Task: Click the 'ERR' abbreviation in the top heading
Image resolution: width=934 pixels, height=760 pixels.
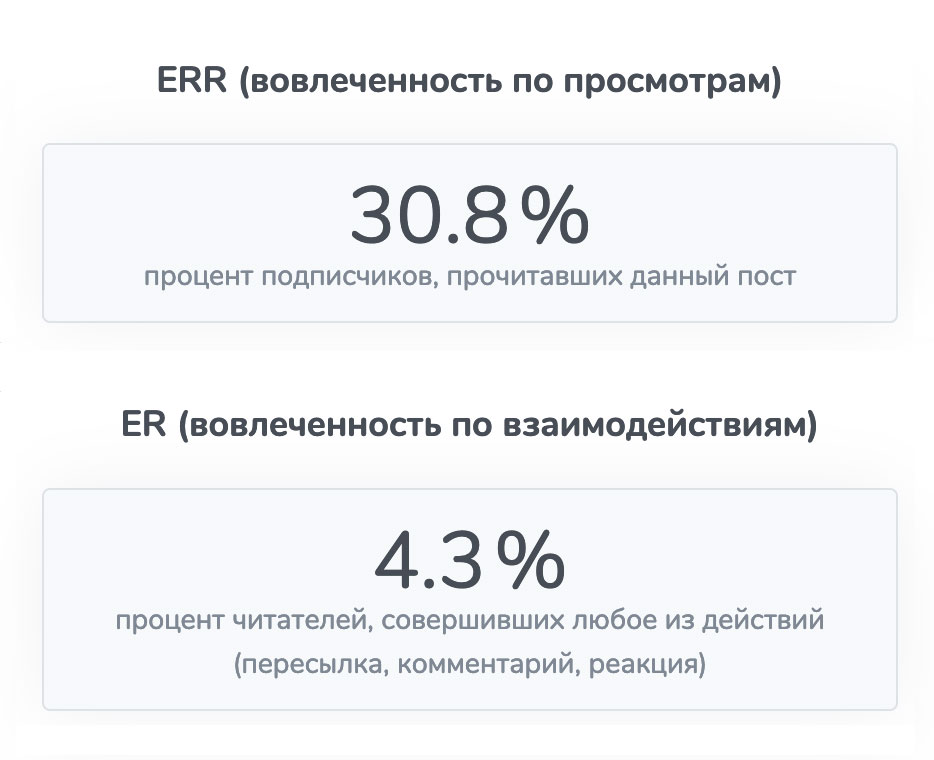Action: (x=191, y=82)
